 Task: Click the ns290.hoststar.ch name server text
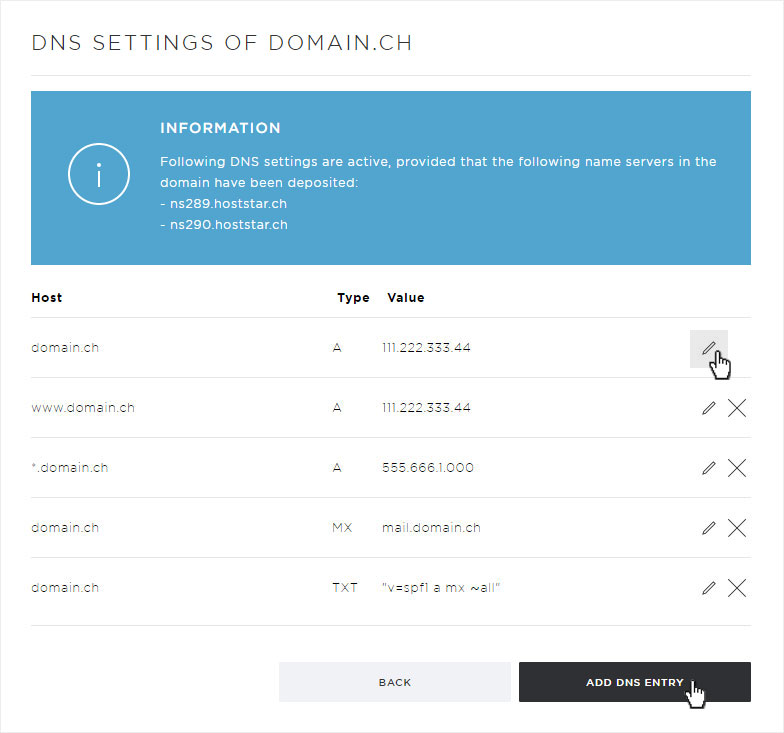pos(229,225)
